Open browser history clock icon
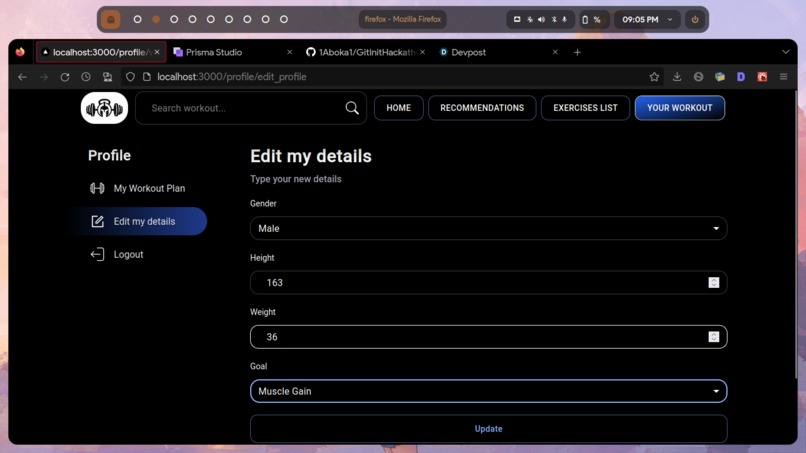The height and width of the screenshot is (453, 806). (x=86, y=77)
